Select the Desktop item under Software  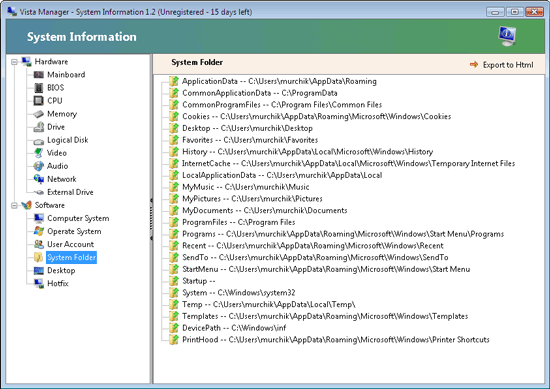61,270
